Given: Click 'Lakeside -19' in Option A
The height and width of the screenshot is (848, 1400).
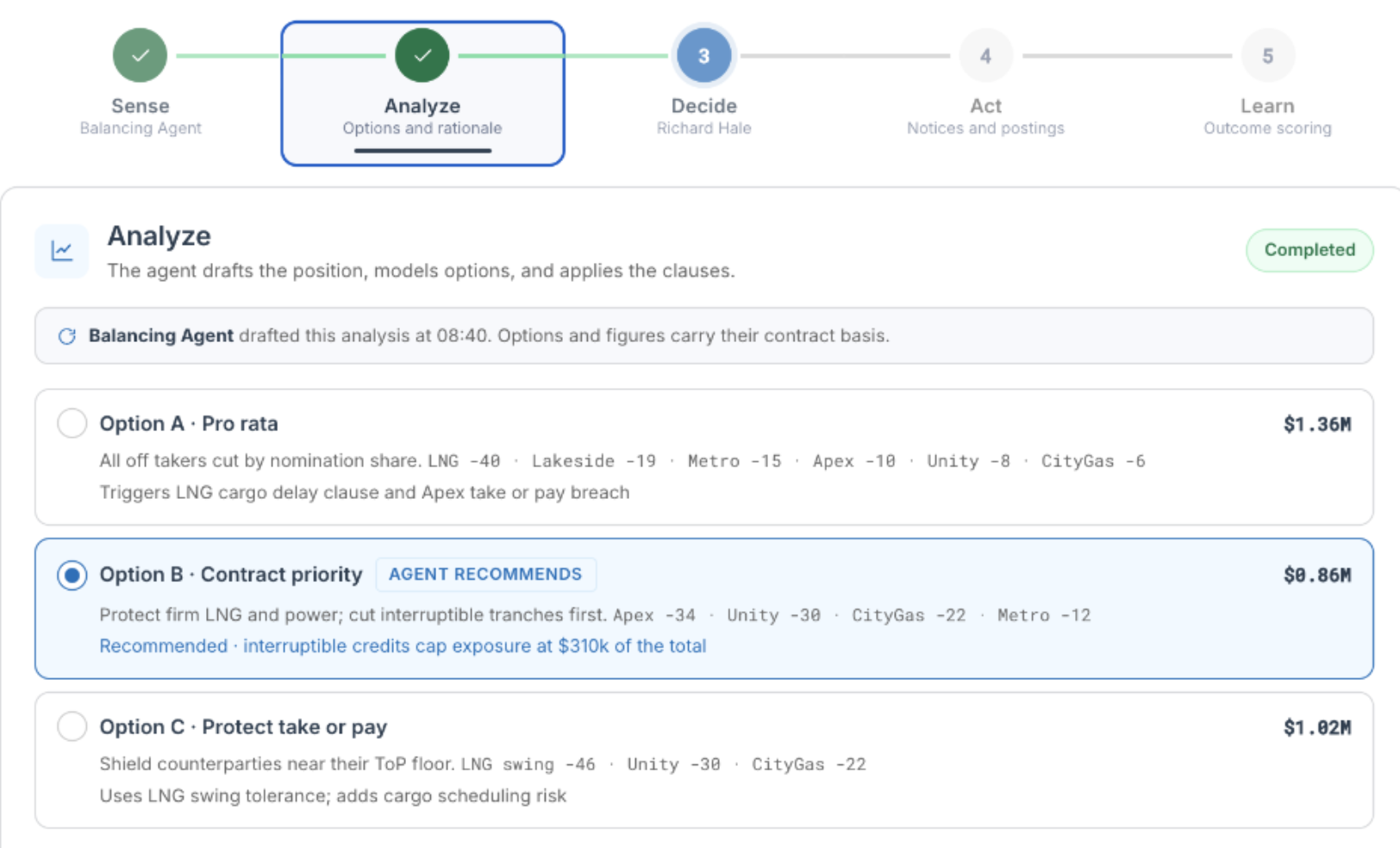Looking at the screenshot, I should click(593, 461).
